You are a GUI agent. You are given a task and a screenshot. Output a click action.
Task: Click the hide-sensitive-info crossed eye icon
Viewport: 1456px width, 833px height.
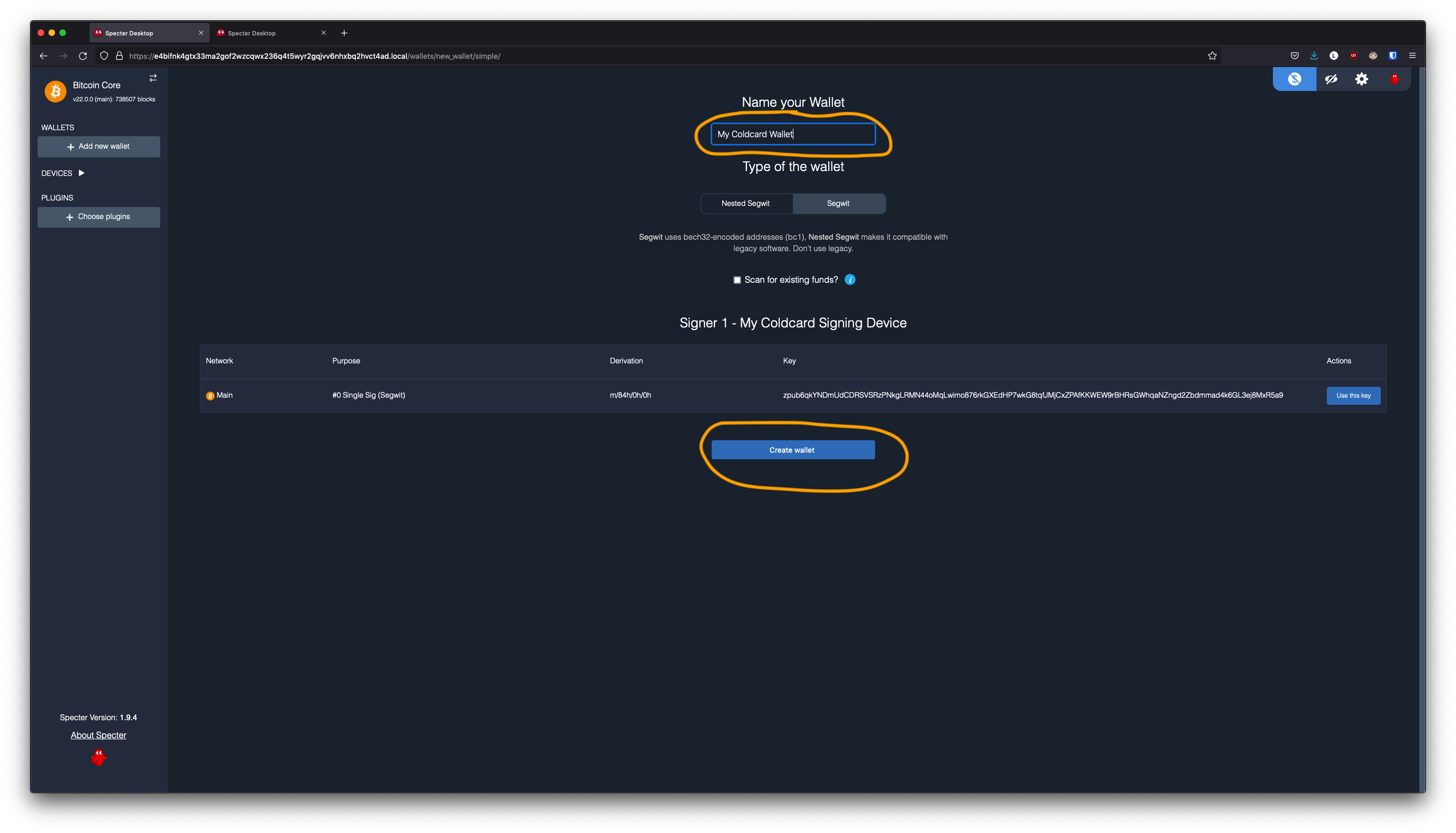tap(1331, 79)
